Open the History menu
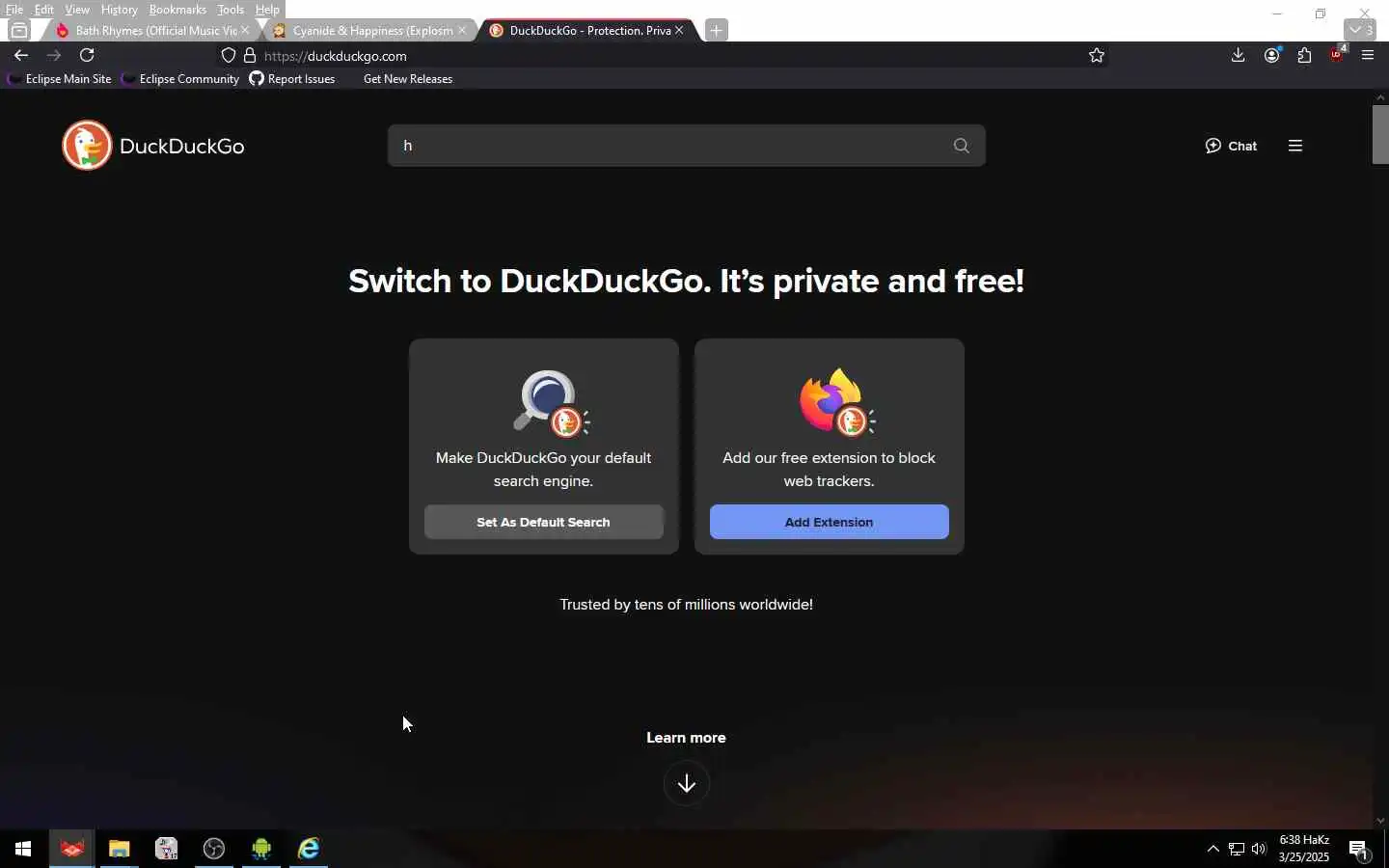The height and width of the screenshot is (868, 1389). (x=120, y=9)
